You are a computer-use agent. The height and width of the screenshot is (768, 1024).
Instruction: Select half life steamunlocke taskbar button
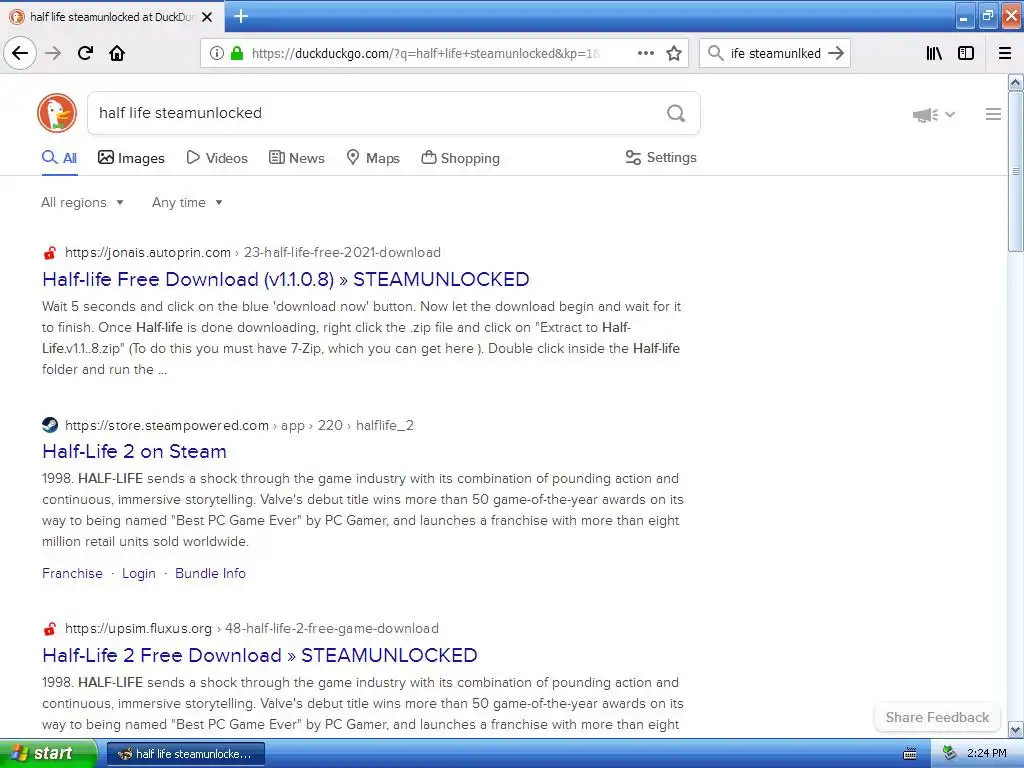pyautogui.click(x=185, y=754)
